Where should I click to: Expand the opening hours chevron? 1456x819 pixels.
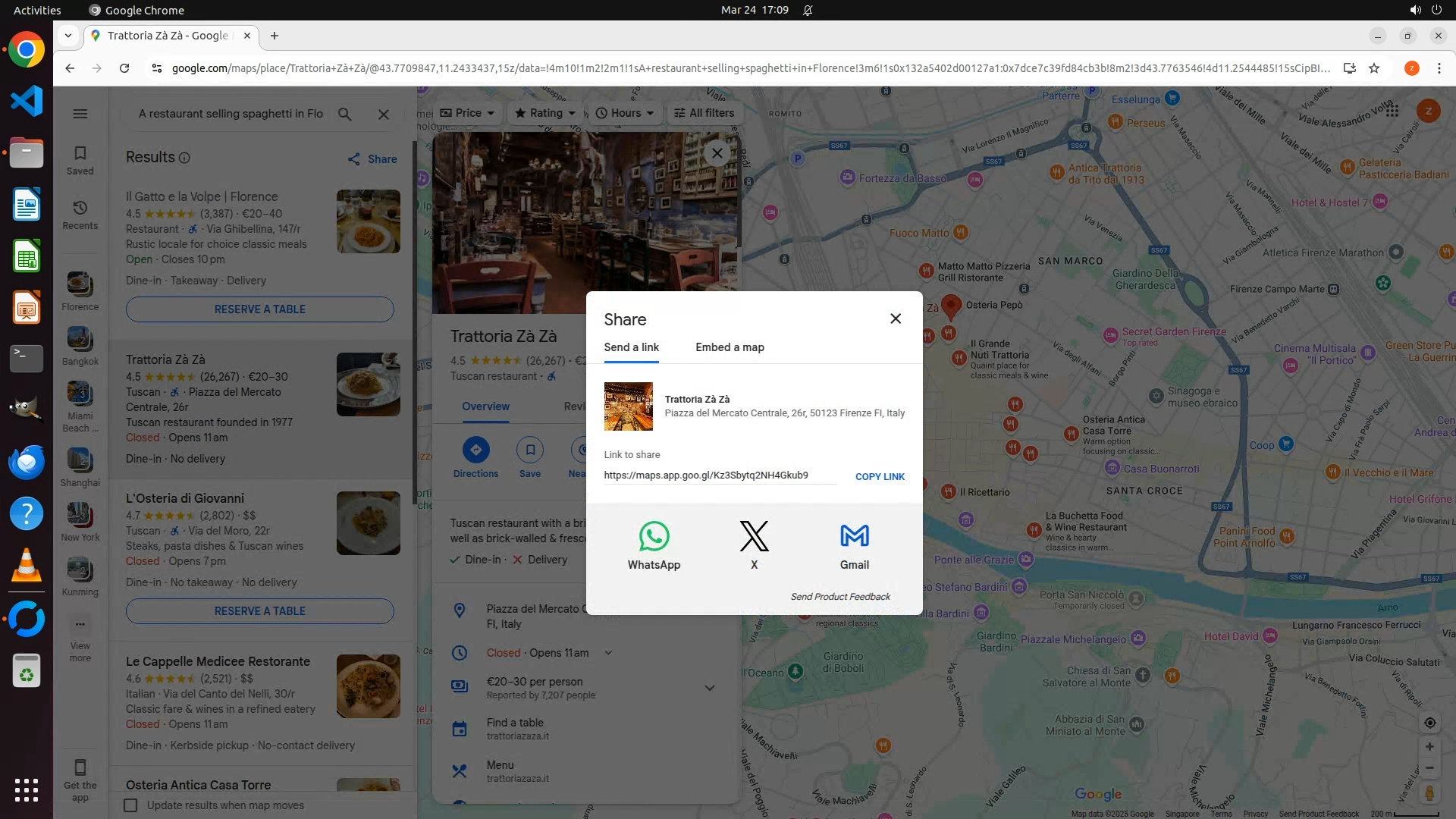[608, 653]
